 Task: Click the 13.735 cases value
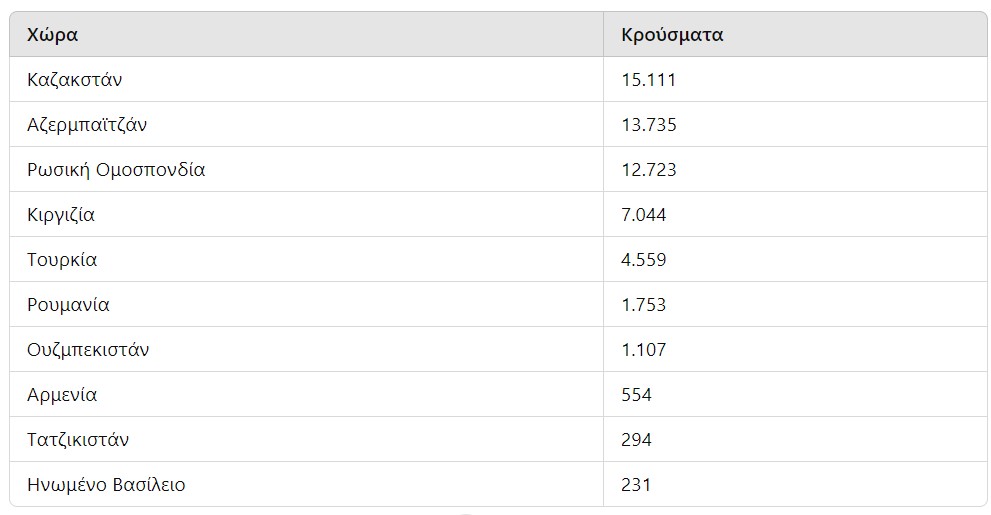point(648,124)
